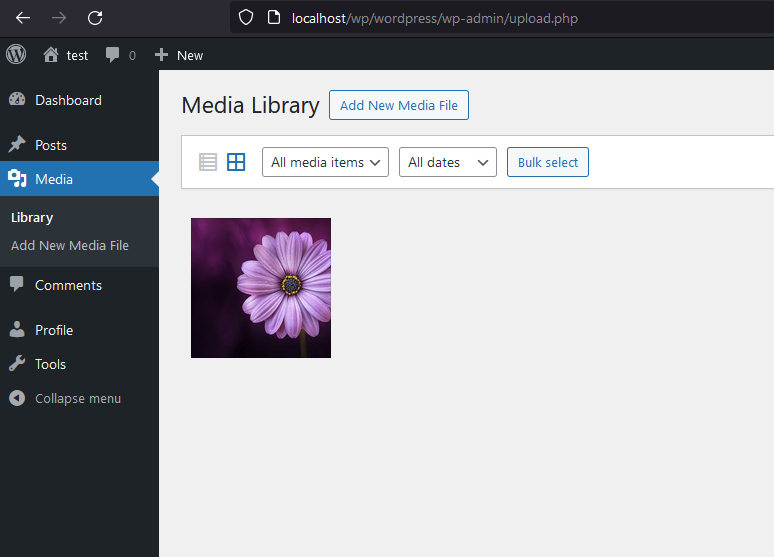Click the Profile user icon
This screenshot has height=557, width=774.
click(17, 330)
